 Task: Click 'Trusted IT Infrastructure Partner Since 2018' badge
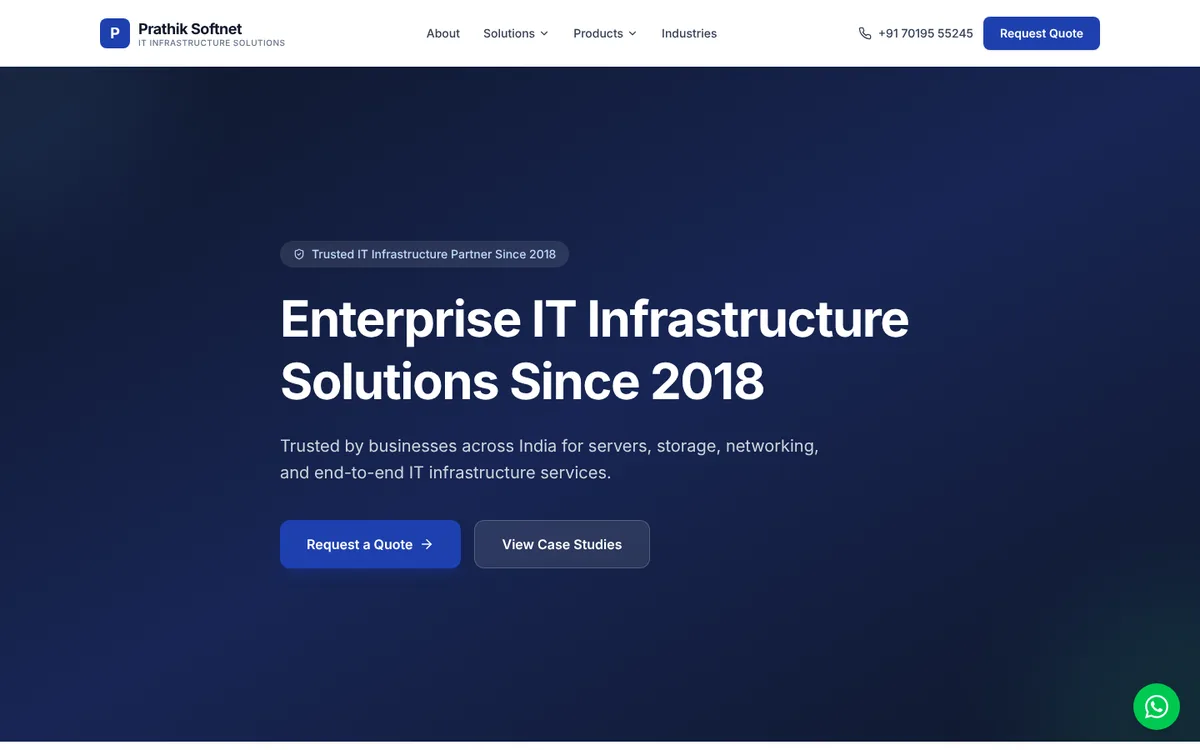pyautogui.click(x=424, y=254)
